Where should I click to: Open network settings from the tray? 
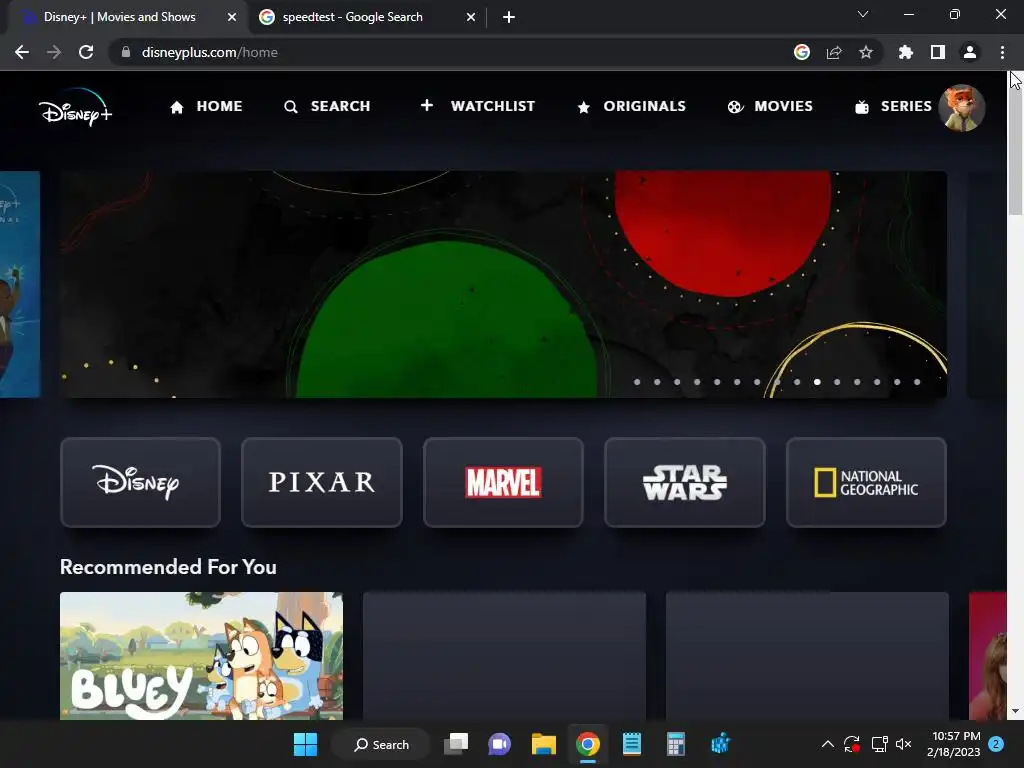tap(879, 744)
